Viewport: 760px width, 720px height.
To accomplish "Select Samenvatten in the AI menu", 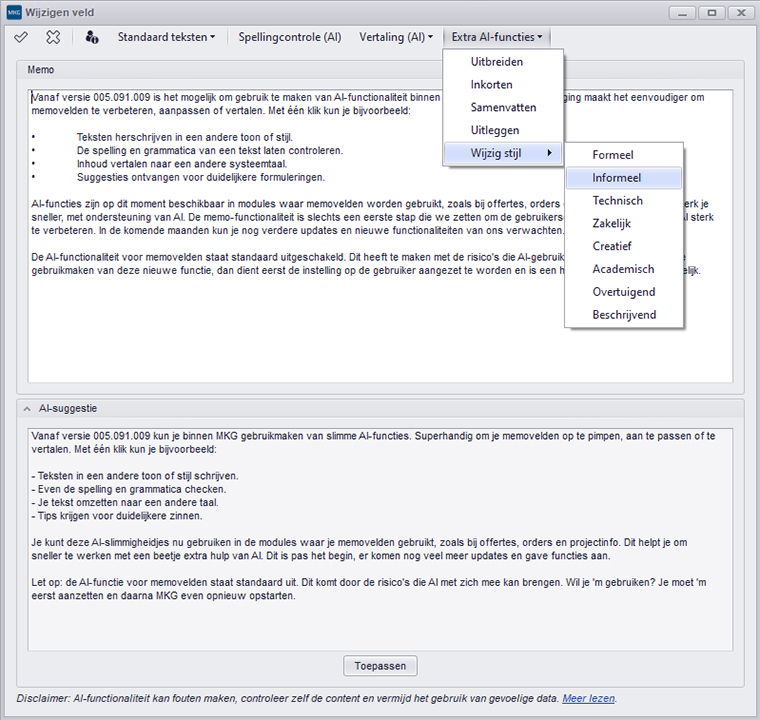I will [x=503, y=108].
